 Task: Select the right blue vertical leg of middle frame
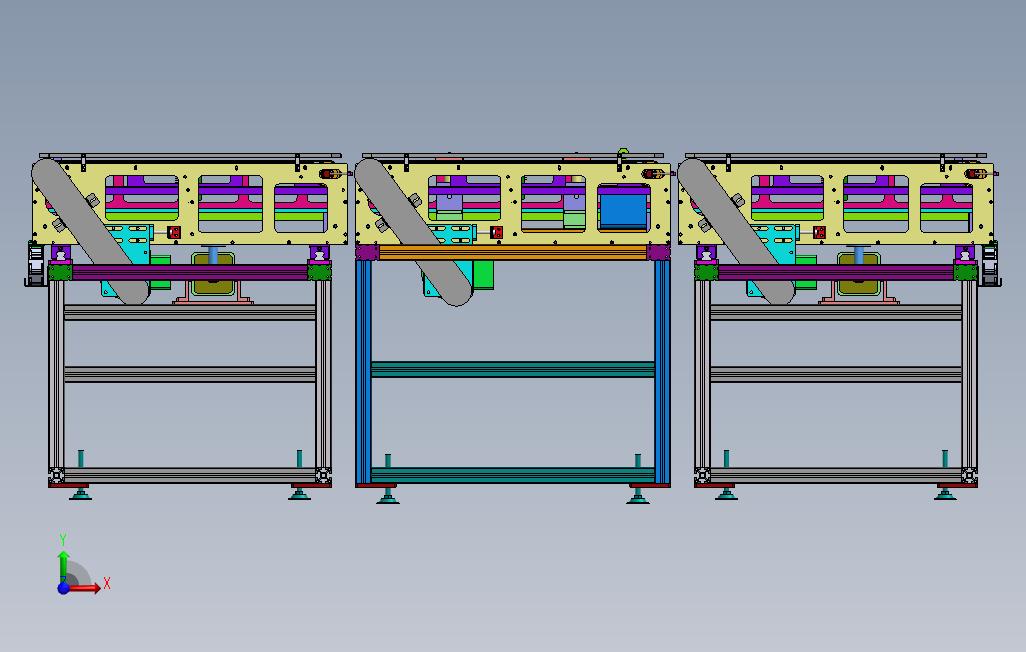pyautogui.click(x=662, y=372)
